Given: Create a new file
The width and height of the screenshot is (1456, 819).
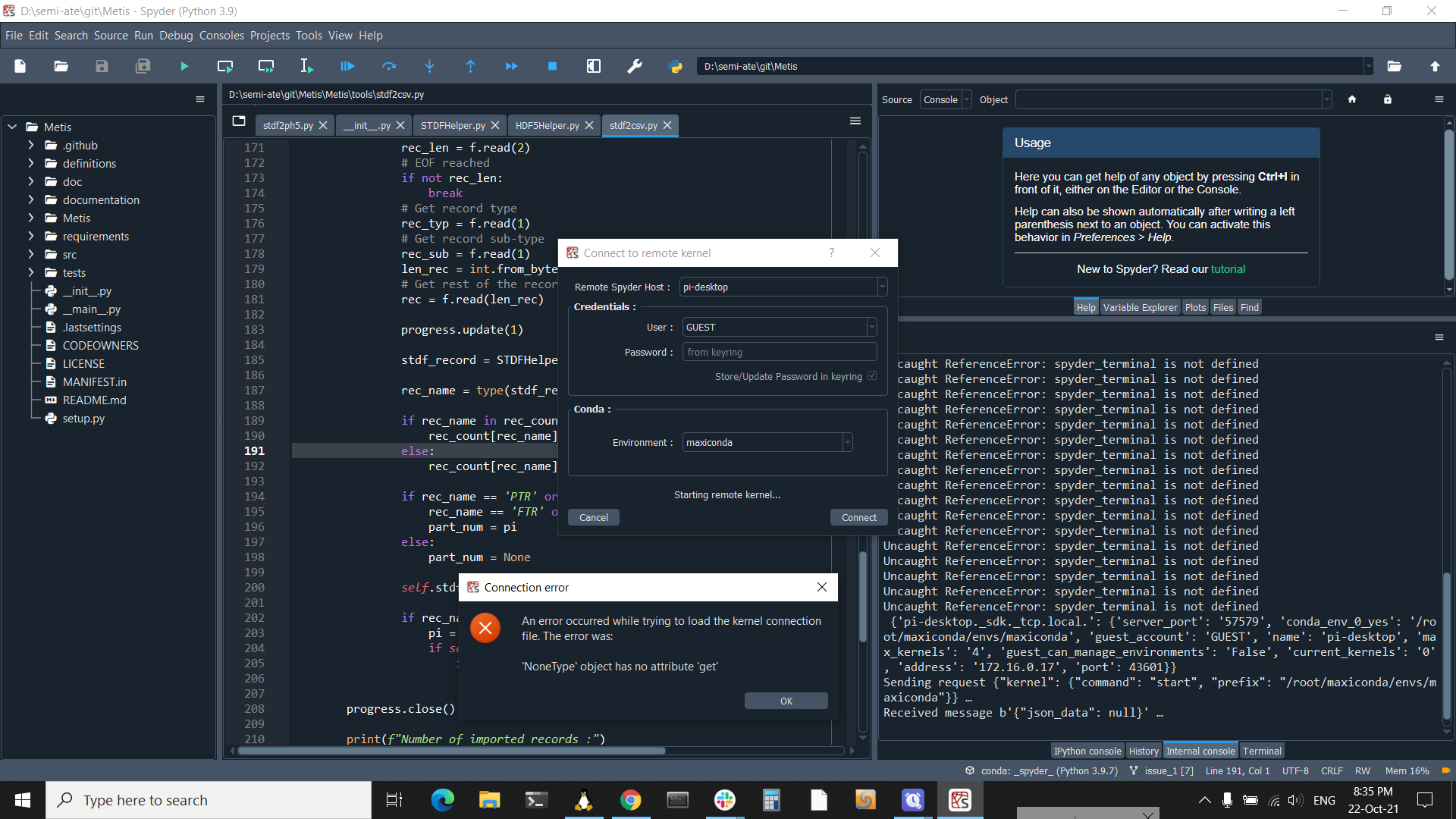Looking at the screenshot, I should pyautogui.click(x=20, y=66).
